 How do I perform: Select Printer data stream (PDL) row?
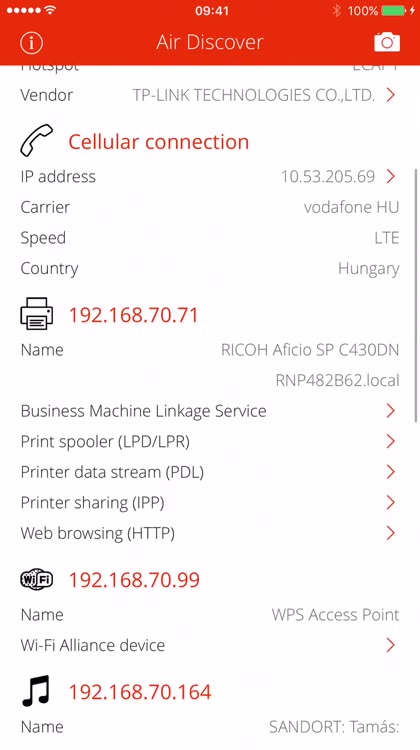[209, 472]
